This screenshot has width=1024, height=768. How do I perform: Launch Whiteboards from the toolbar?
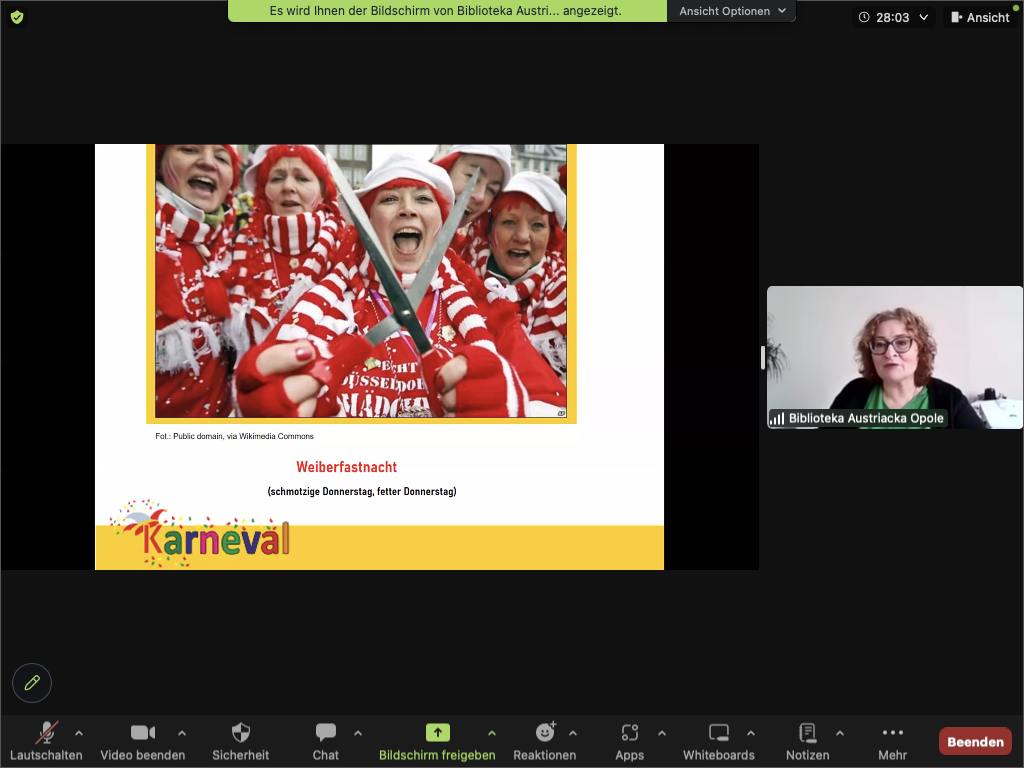point(718,733)
